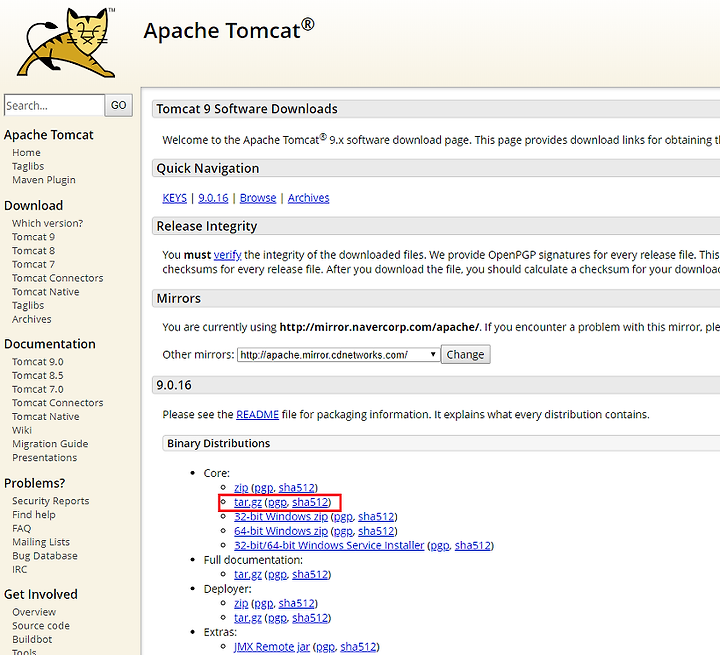
Task: Open sha512 for Windows Service Installer
Action: (x=472, y=546)
